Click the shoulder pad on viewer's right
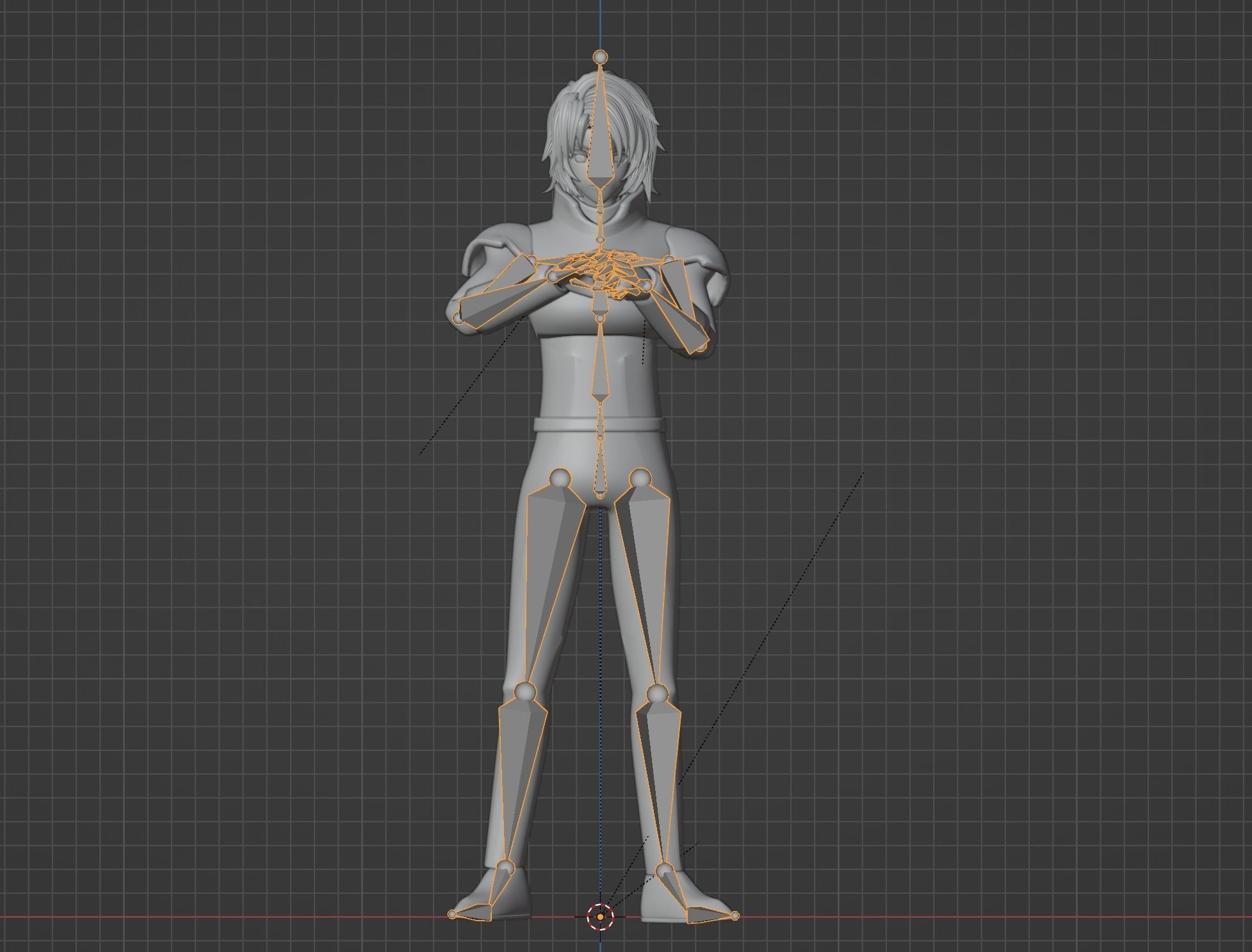1252x952 pixels. tap(698, 246)
